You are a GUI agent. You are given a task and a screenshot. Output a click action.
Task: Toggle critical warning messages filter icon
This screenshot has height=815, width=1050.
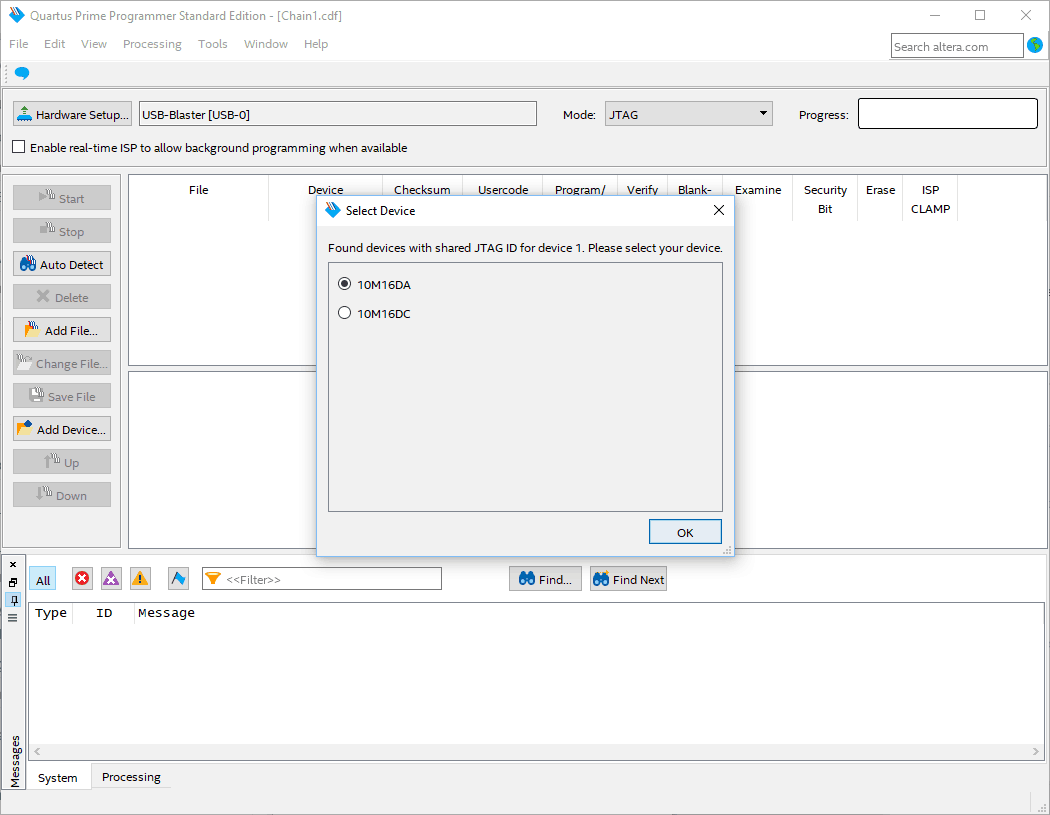coord(111,579)
